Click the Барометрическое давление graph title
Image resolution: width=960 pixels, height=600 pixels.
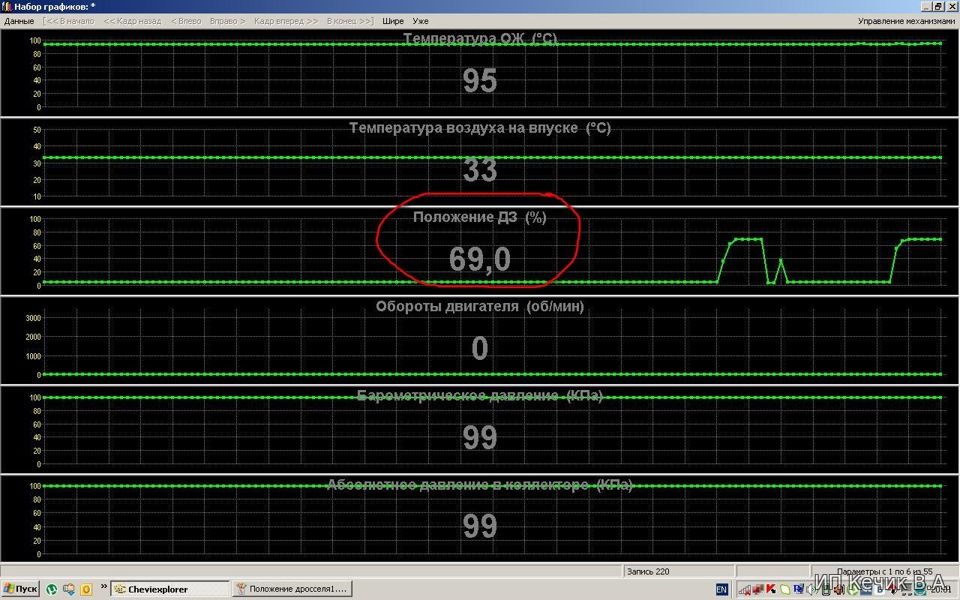[x=480, y=396]
